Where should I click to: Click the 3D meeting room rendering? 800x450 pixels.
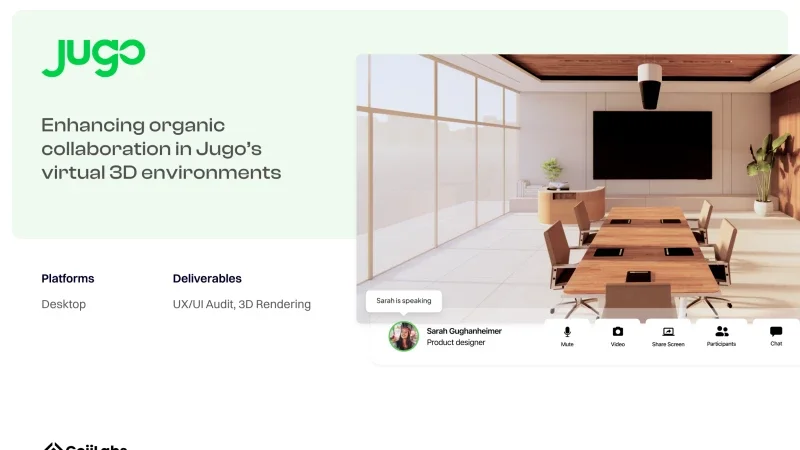click(578, 188)
